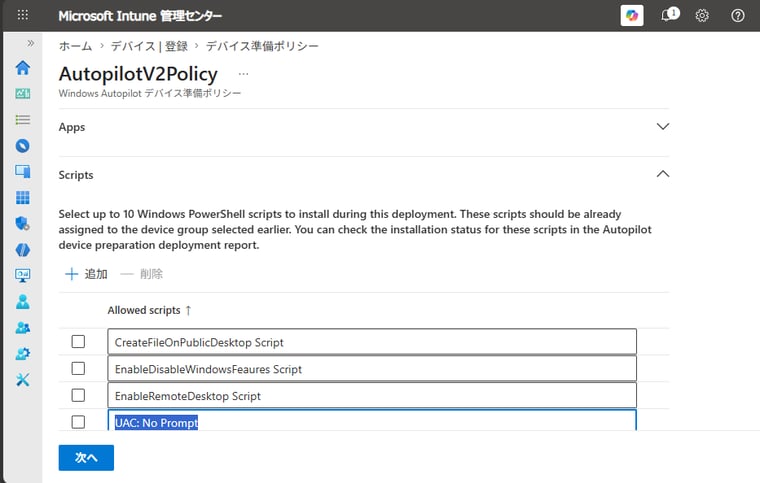Check the EnableDisableWindowsFeaures Script checkbox

[x=78, y=369]
